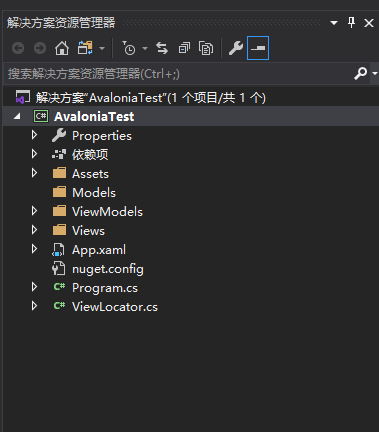The width and height of the screenshot is (379, 432).
Task: Select the ViewLocator.cs file
Action: (115, 307)
